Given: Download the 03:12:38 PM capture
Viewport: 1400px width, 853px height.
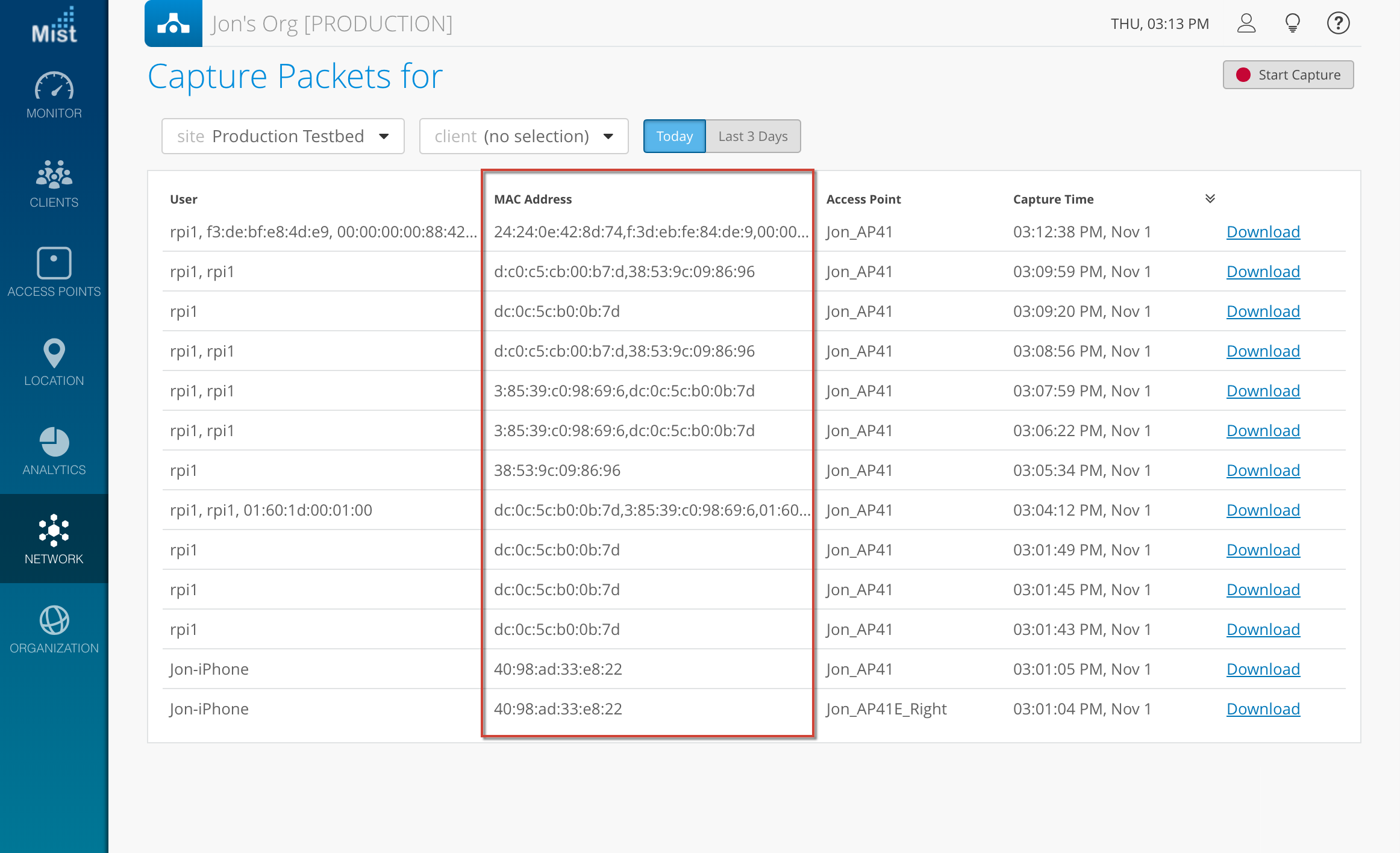Looking at the screenshot, I should 1263,232.
